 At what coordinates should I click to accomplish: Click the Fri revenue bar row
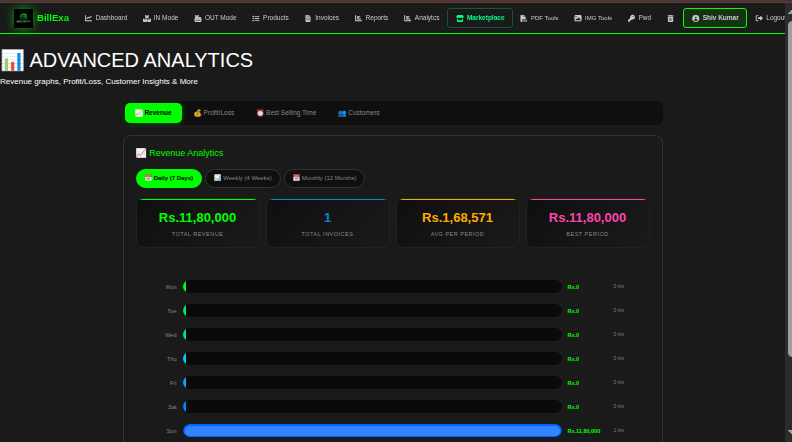[372, 383]
